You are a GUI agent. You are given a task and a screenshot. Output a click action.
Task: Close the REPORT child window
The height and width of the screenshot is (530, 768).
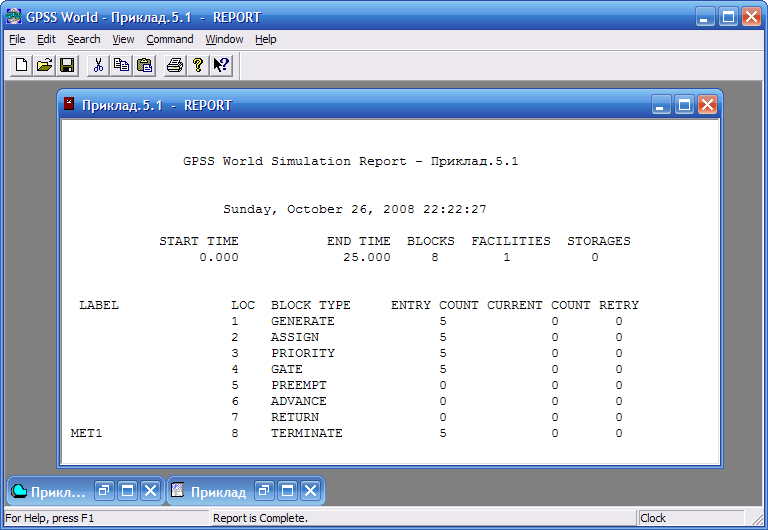[x=708, y=105]
